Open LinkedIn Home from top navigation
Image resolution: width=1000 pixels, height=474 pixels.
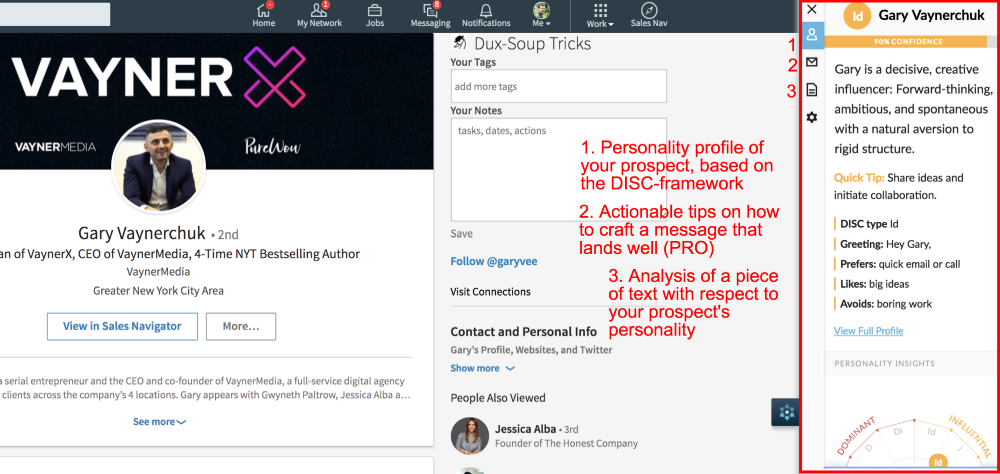(263, 15)
